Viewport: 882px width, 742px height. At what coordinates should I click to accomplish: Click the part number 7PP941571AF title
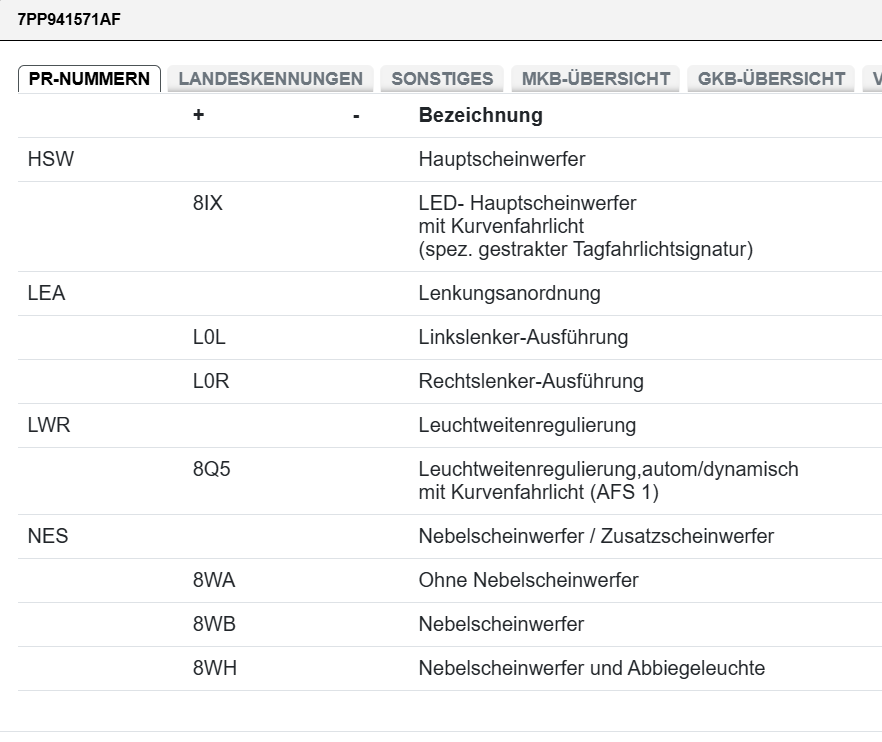[x=70, y=19]
